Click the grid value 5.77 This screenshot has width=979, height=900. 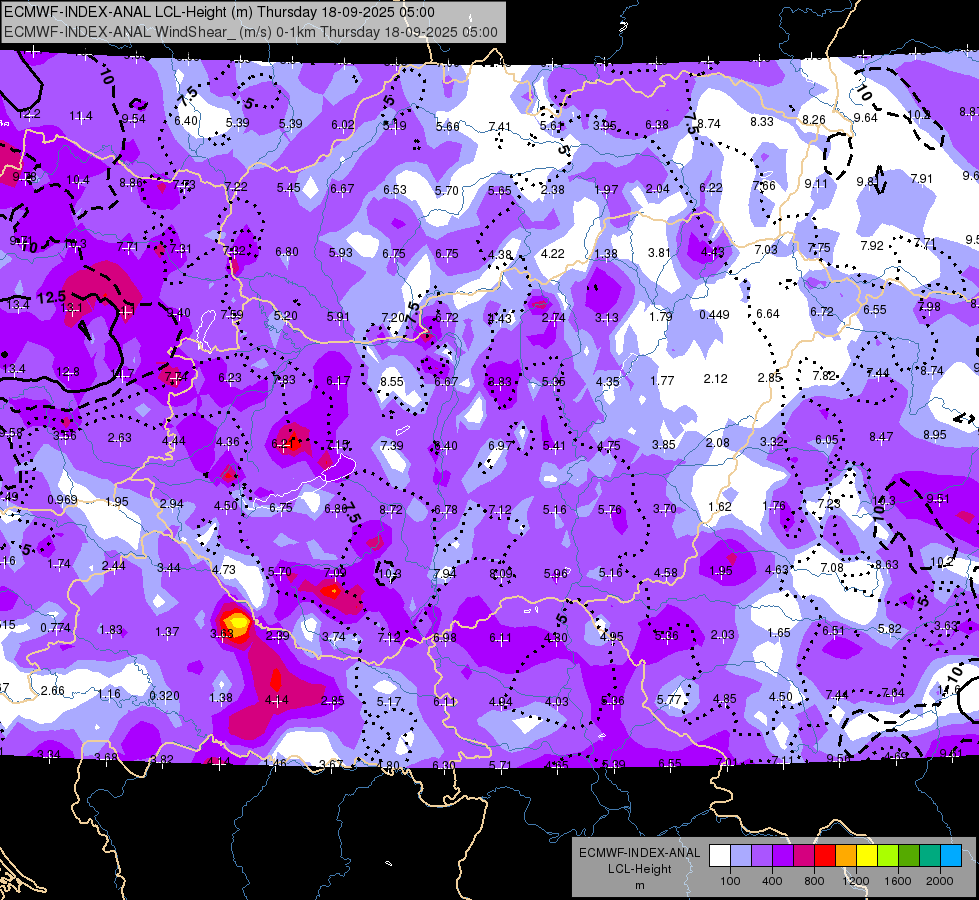(669, 699)
